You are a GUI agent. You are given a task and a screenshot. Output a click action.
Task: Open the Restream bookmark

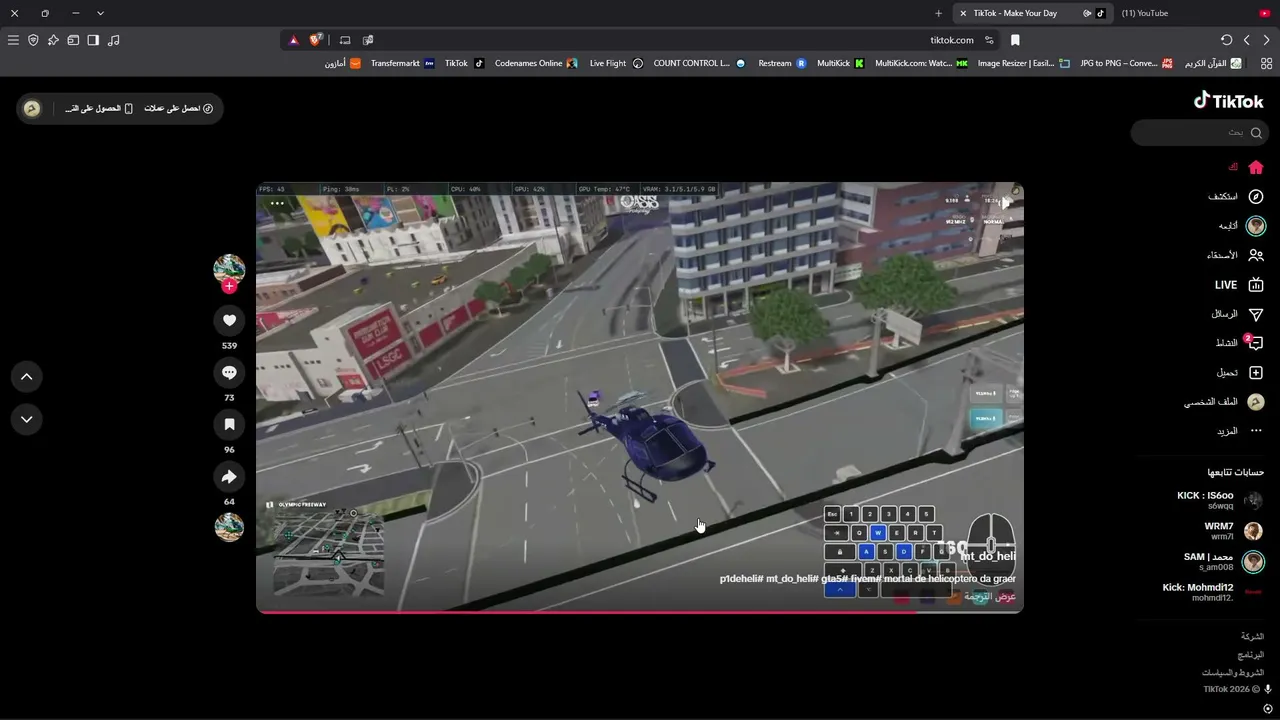tap(782, 63)
